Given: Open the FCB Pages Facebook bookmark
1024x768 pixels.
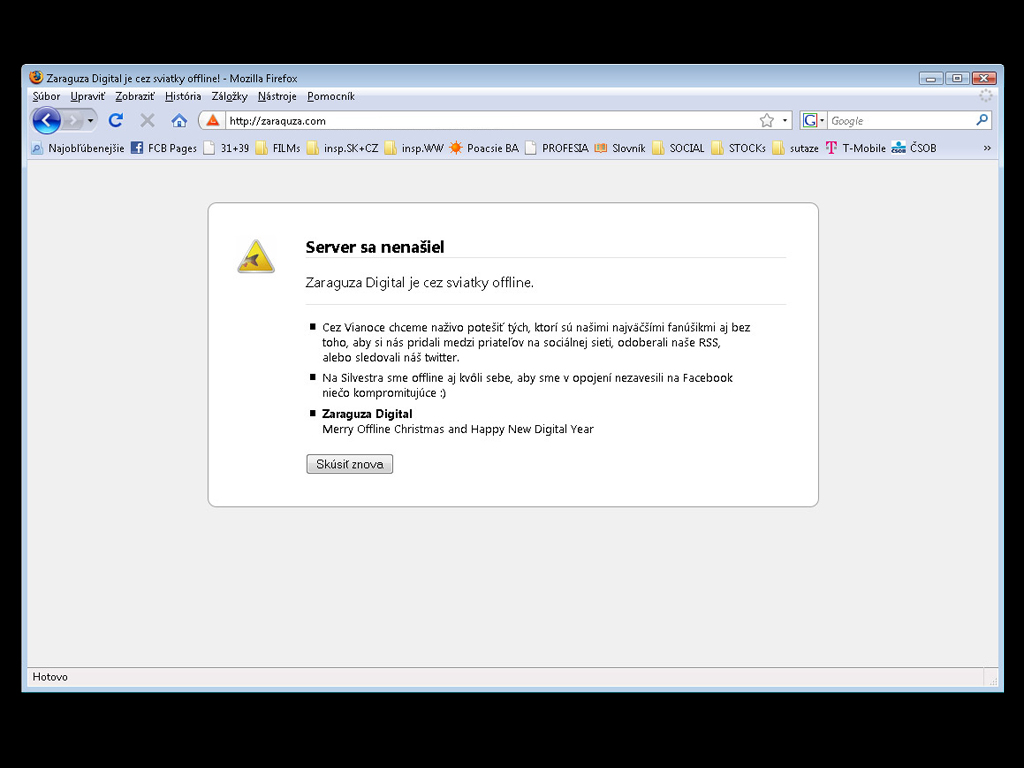Looking at the screenshot, I should point(164,148).
